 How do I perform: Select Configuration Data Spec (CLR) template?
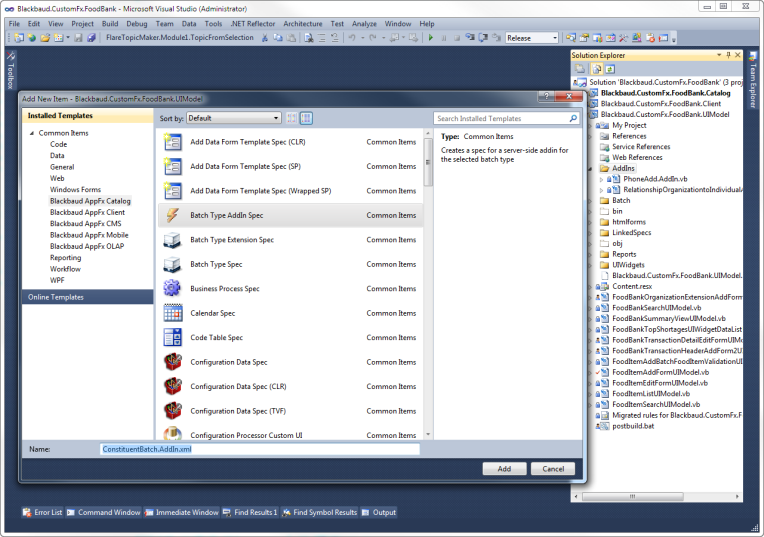coord(290,386)
